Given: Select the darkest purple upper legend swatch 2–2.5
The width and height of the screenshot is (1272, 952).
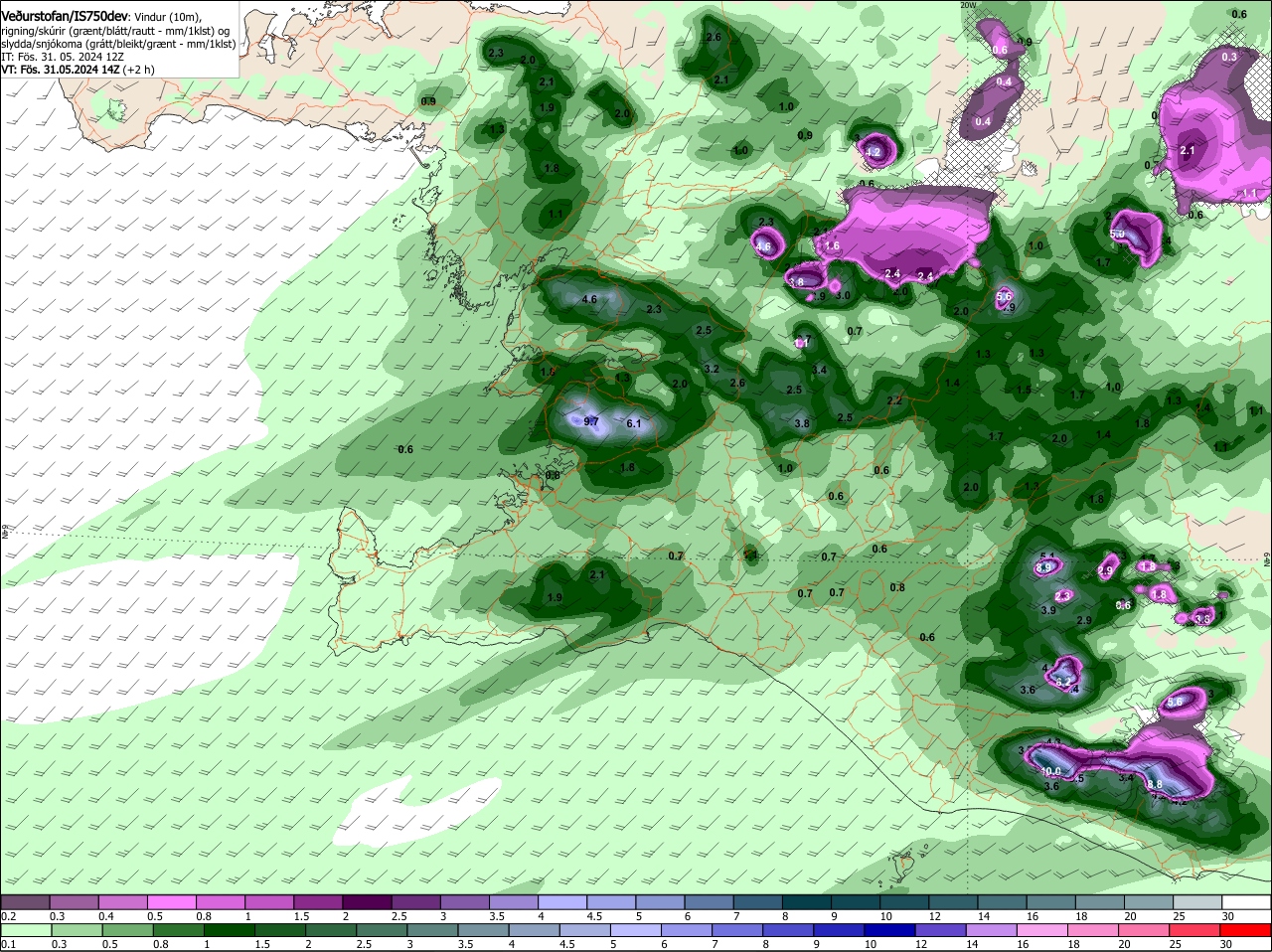Looking at the screenshot, I should [366, 901].
